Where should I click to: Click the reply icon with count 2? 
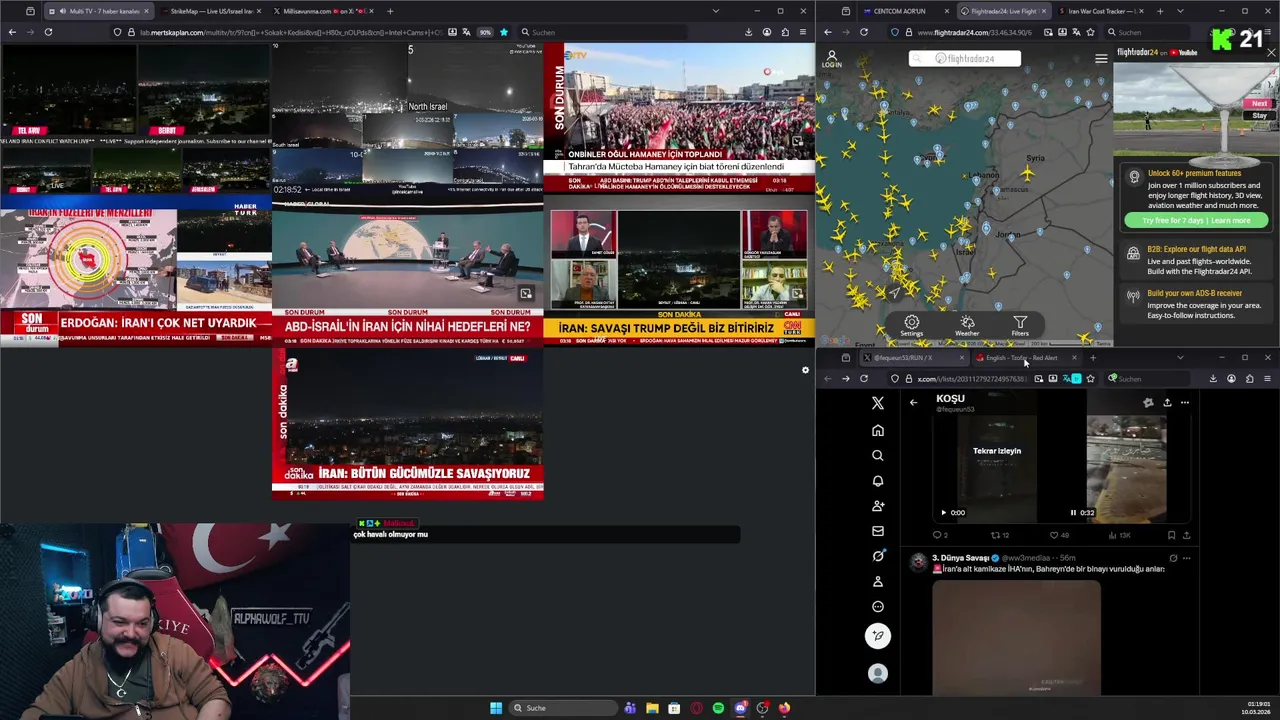click(940, 535)
